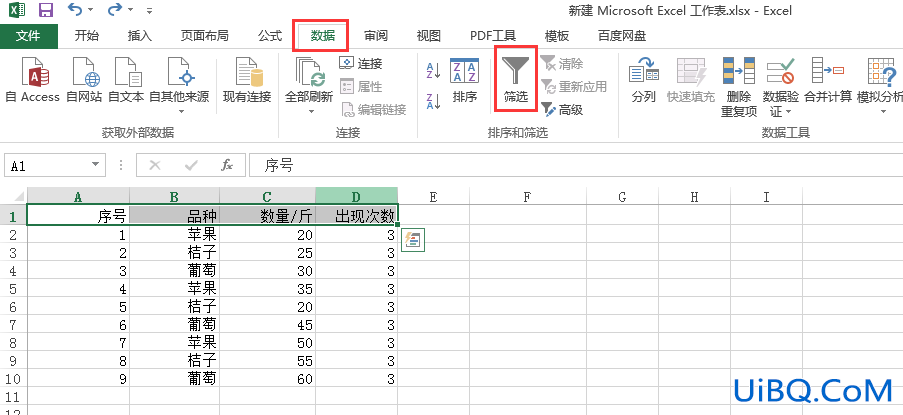Click the 分列 text-to-columns icon
903x415 pixels.
pyautogui.click(x=643, y=71)
